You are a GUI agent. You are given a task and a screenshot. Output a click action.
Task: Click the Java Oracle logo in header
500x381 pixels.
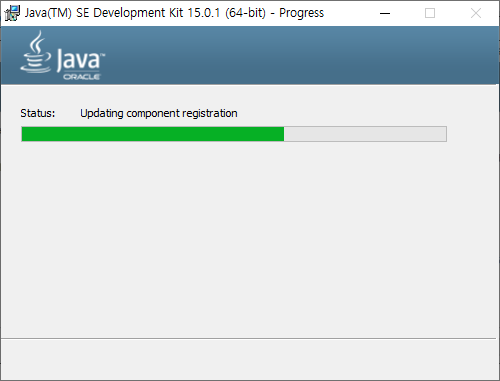click(63, 56)
